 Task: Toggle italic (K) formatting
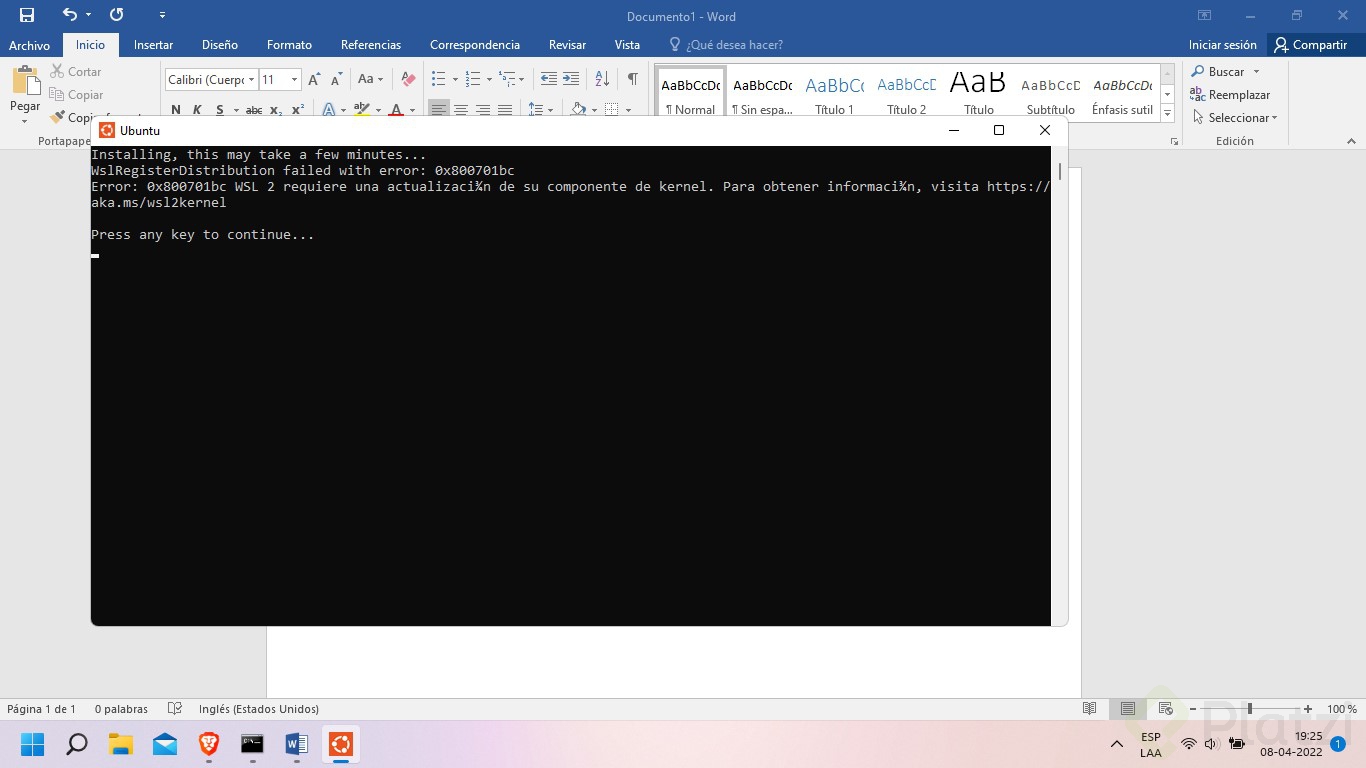[197, 110]
